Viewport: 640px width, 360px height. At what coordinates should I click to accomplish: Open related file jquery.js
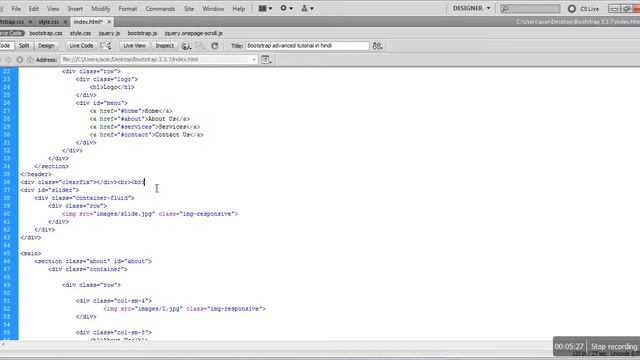tap(109, 33)
